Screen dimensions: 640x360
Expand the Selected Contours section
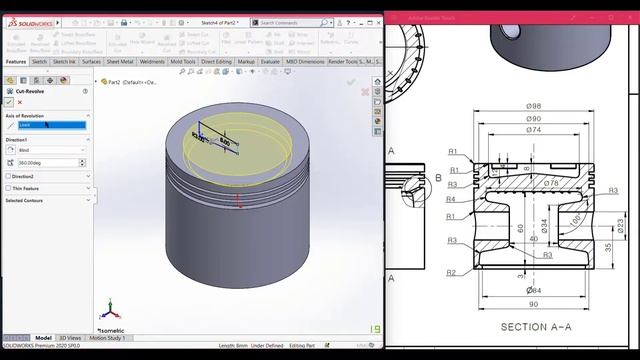coord(88,200)
